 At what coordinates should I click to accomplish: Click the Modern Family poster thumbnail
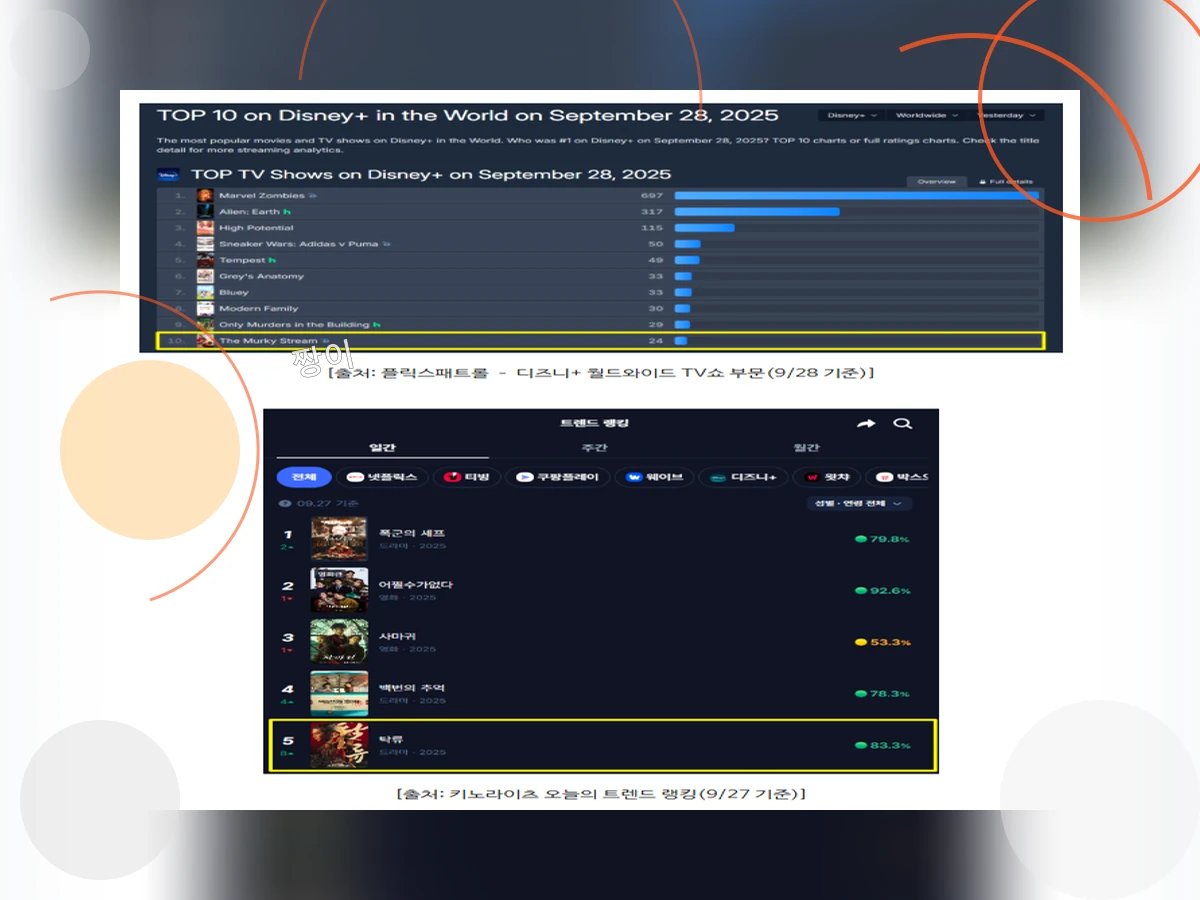coord(205,308)
